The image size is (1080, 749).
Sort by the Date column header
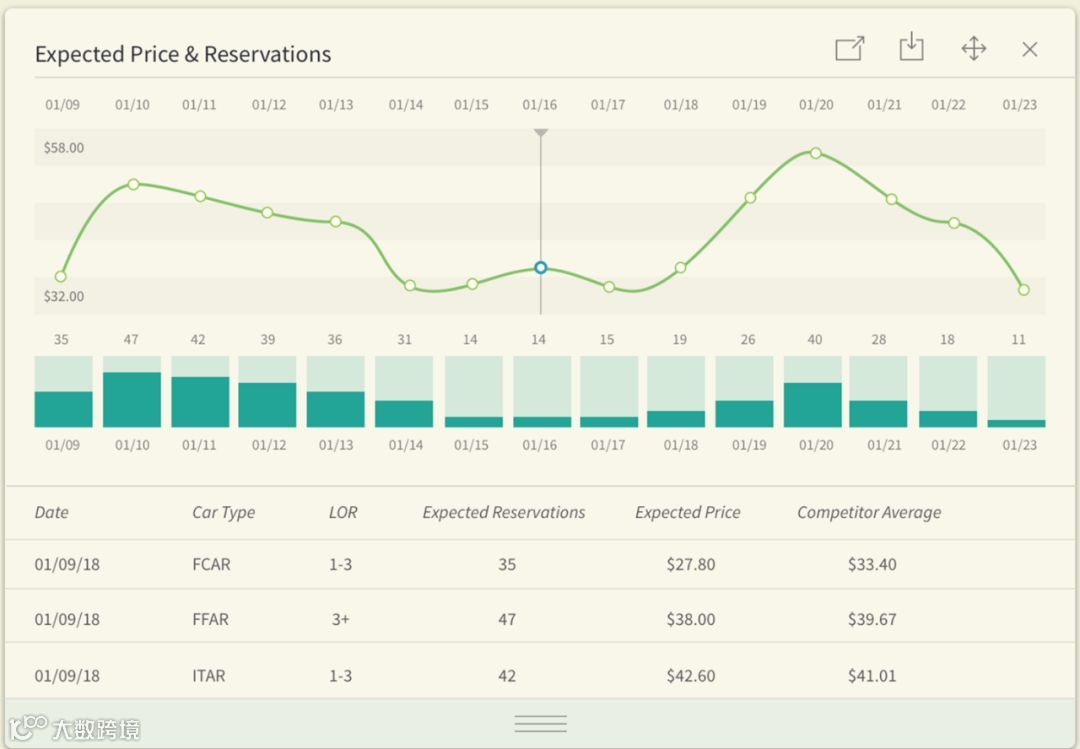pos(52,512)
